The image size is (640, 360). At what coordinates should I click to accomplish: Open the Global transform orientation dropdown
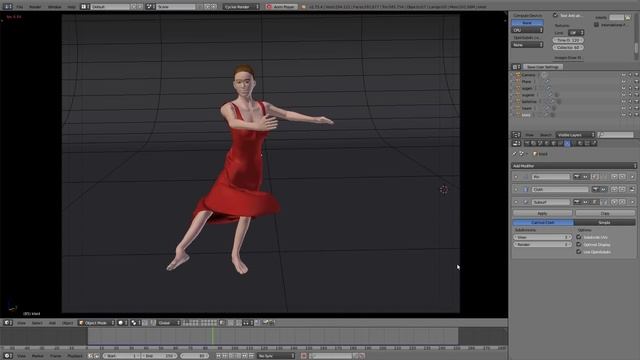(168, 323)
